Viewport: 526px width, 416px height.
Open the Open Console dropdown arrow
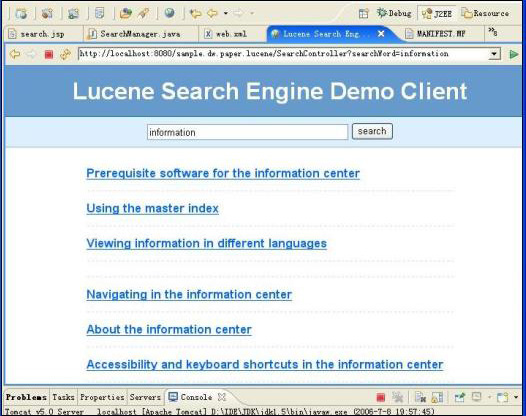pyautogui.click(x=516, y=398)
